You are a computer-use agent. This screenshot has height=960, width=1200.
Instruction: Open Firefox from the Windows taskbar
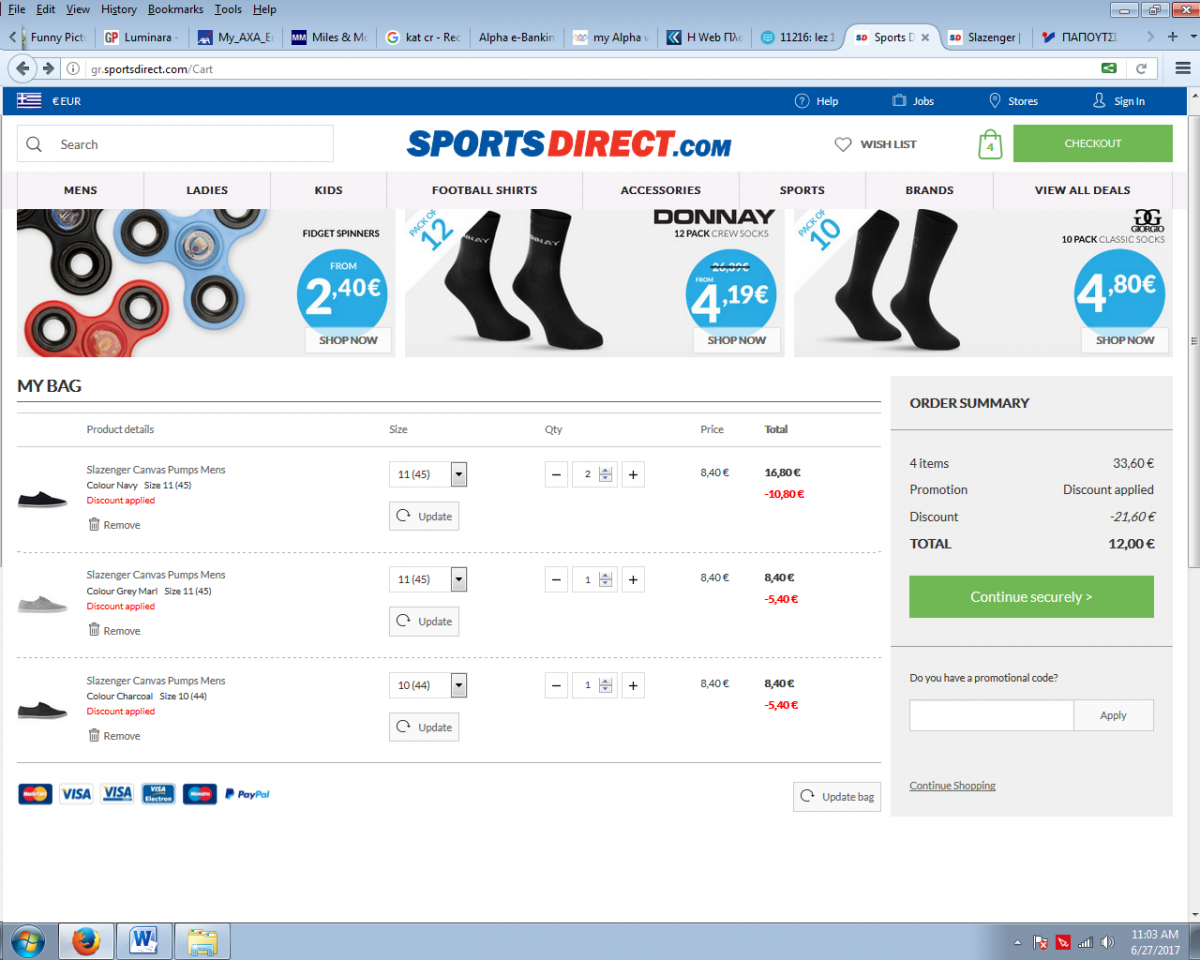coord(87,941)
